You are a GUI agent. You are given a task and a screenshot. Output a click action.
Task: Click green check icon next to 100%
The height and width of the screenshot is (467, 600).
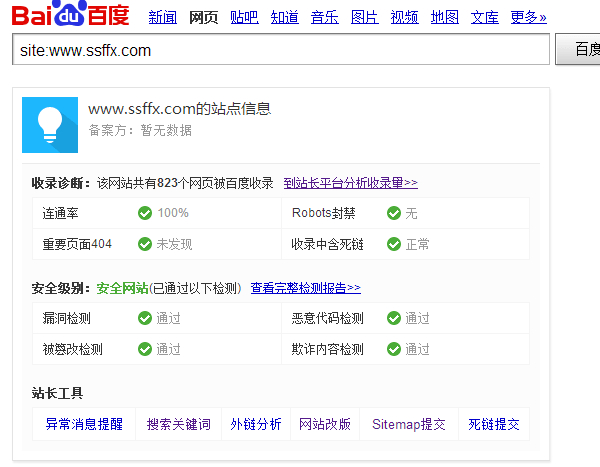[145, 213]
